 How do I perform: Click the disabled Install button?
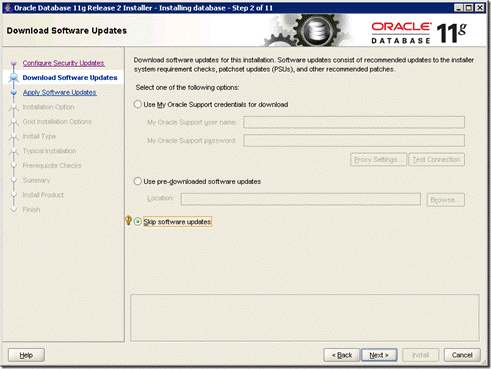coord(421,355)
